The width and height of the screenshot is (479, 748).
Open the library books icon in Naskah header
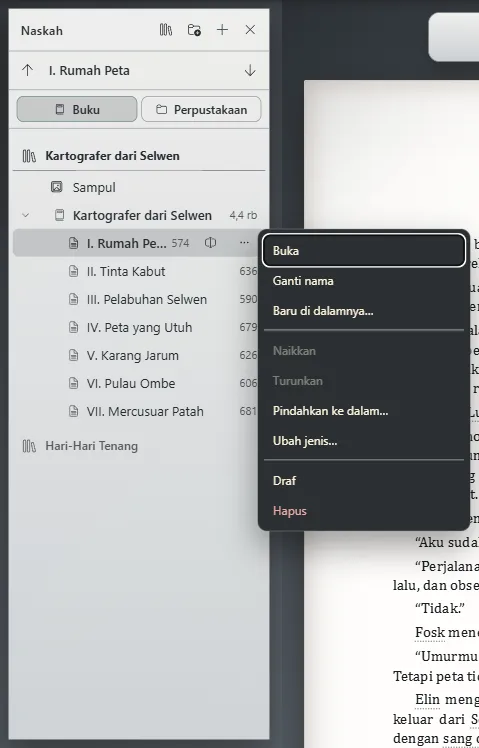click(166, 30)
